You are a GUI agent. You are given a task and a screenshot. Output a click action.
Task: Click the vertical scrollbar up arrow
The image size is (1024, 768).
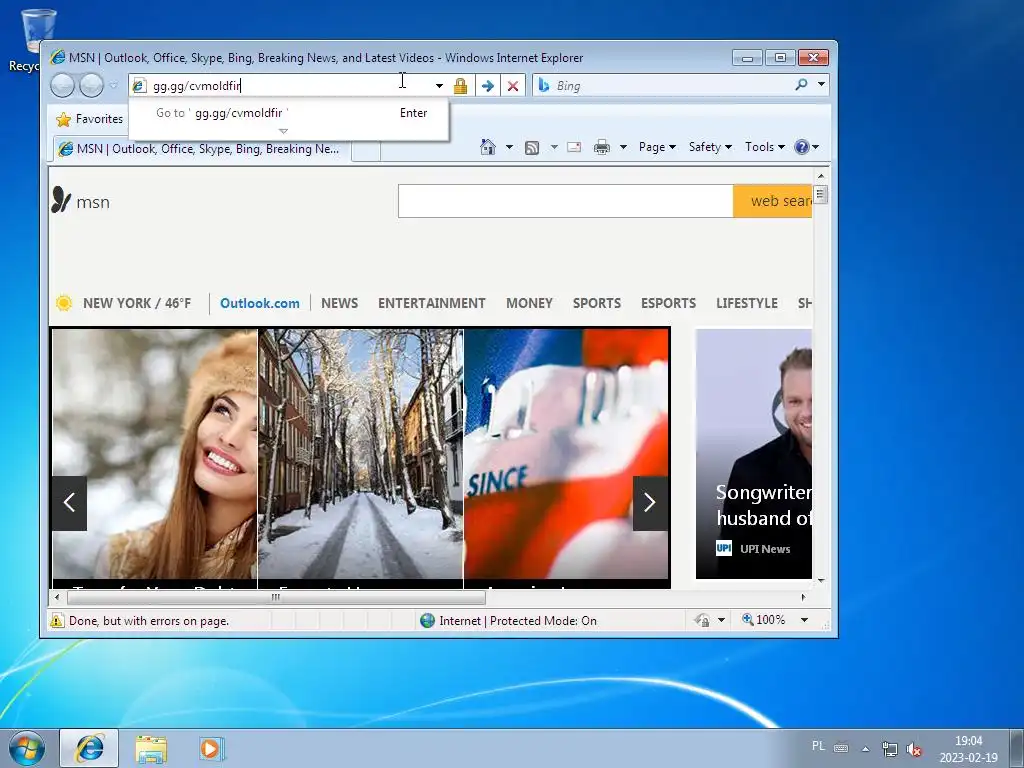tap(821, 176)
